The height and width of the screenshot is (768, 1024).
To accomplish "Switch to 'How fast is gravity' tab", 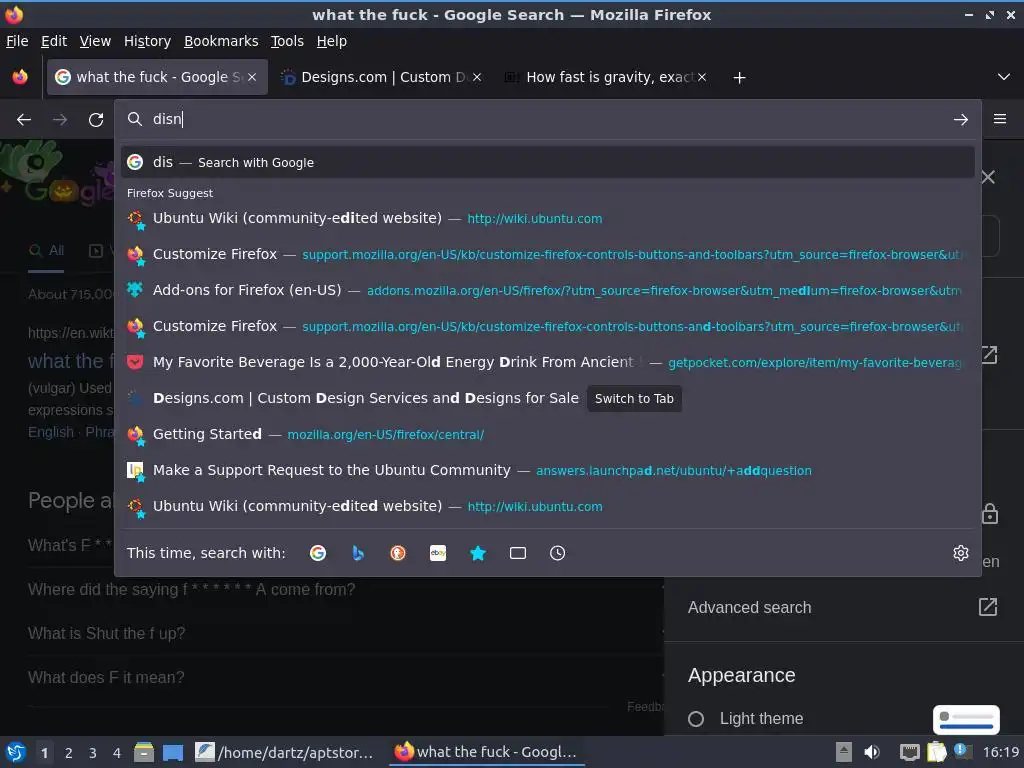I will [x=607, y=77].
